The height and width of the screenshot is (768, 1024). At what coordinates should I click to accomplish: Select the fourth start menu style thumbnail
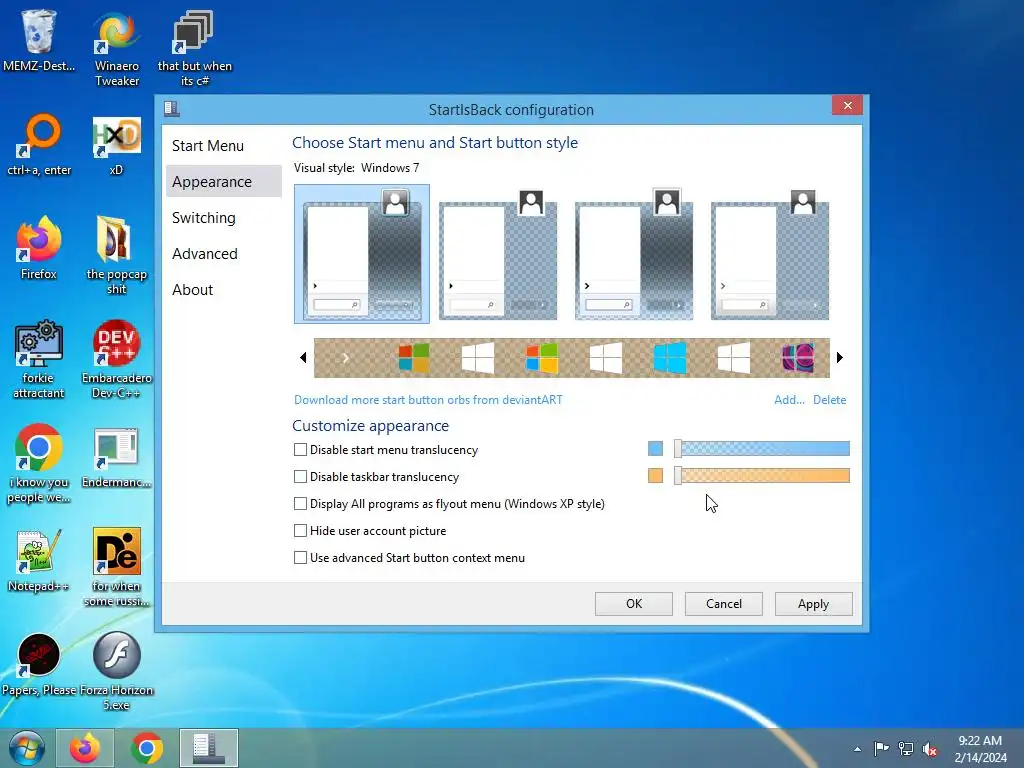770,253
